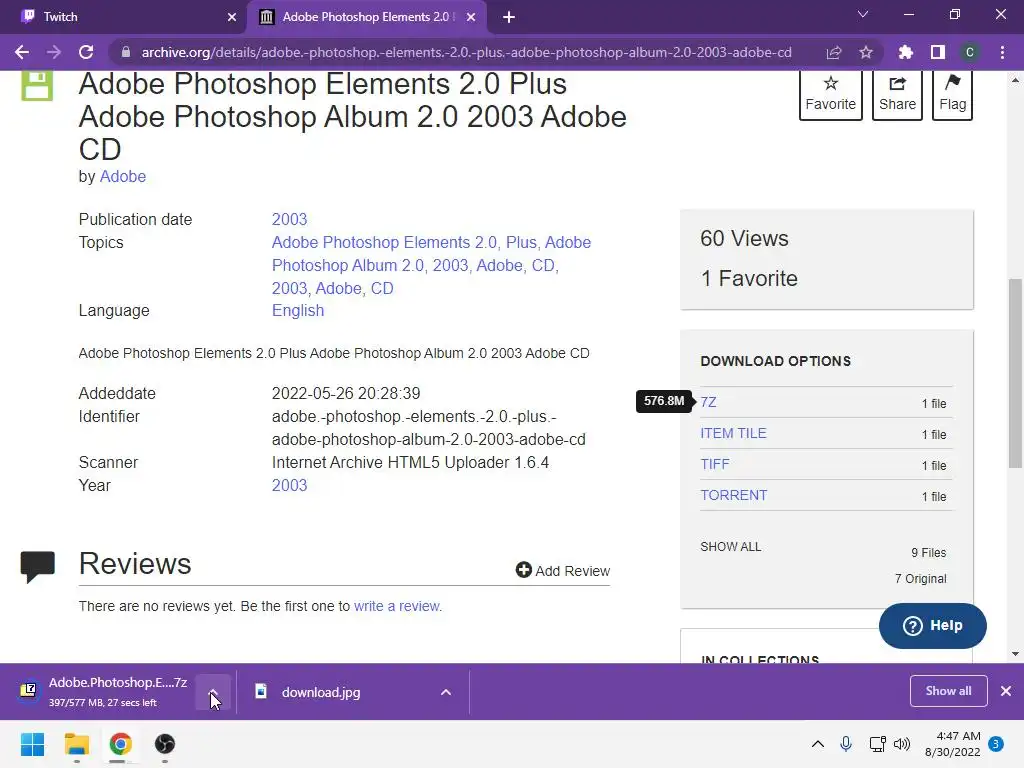
Task: Click the Reviews speech bubble icon
Action: (x=38, y=567)
